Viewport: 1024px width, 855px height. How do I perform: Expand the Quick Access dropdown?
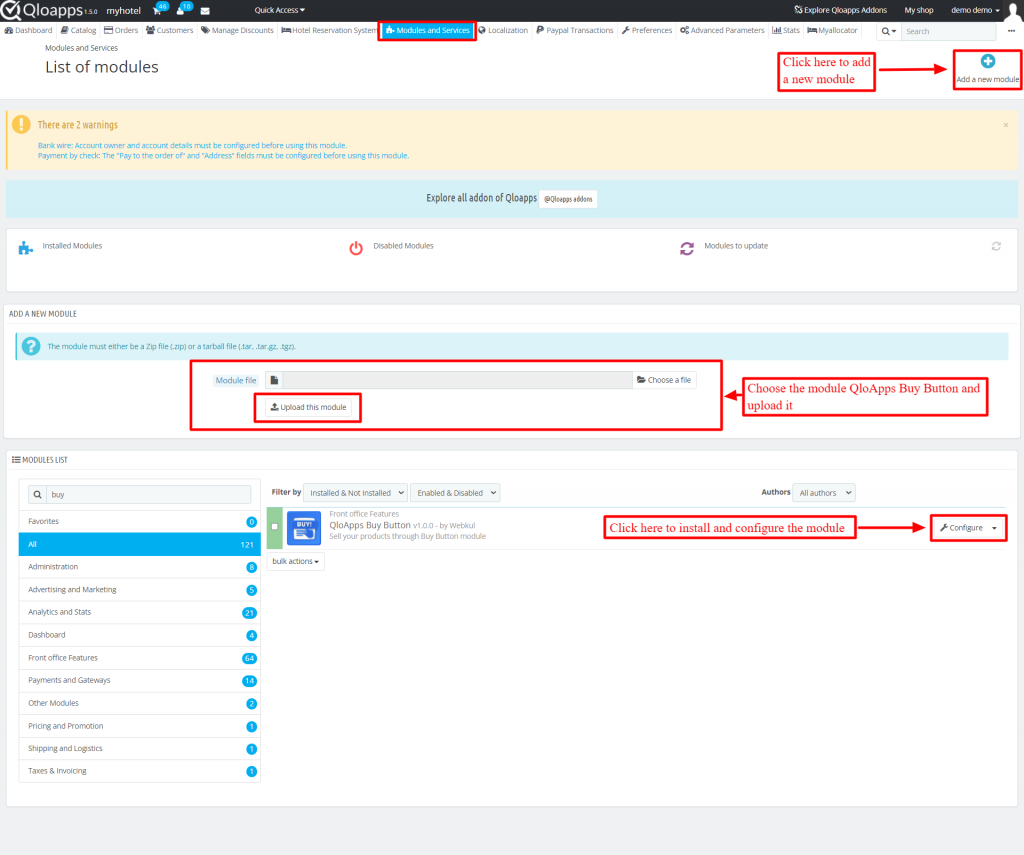pos(280,10)
